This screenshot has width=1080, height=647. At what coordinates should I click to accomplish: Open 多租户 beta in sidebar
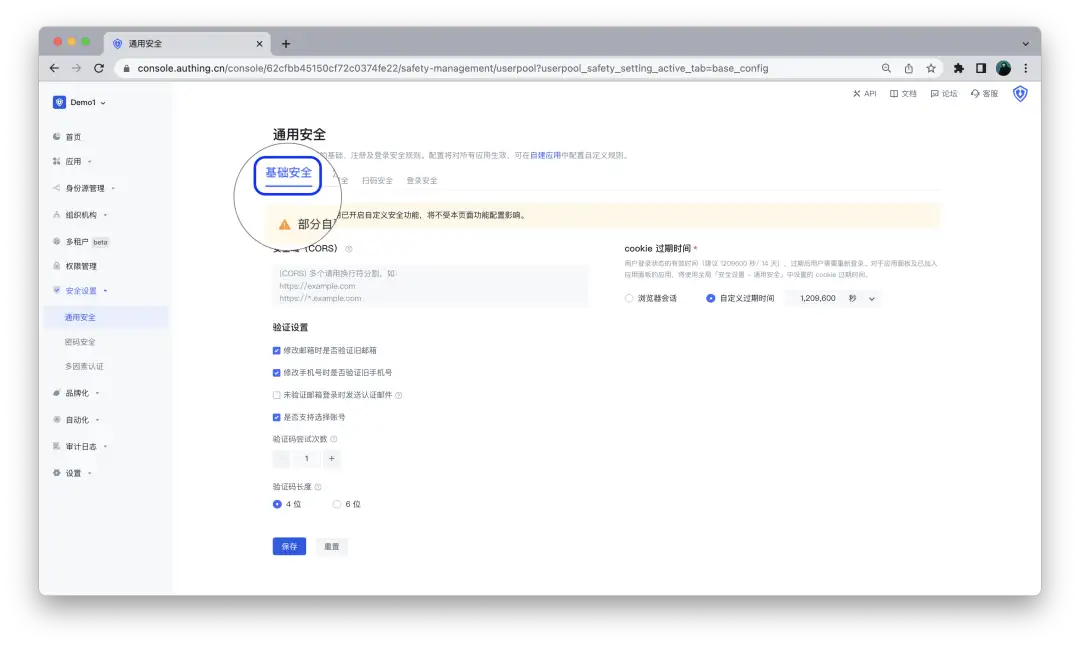point(81,242)
